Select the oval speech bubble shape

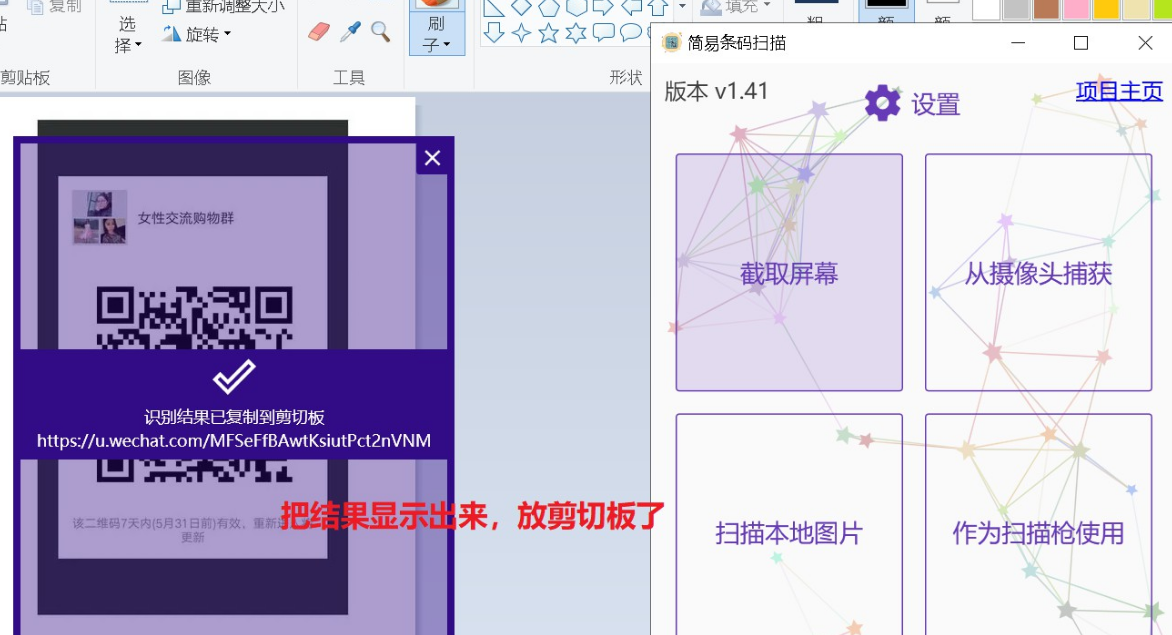pyautogui.click(x=629, y=31)
